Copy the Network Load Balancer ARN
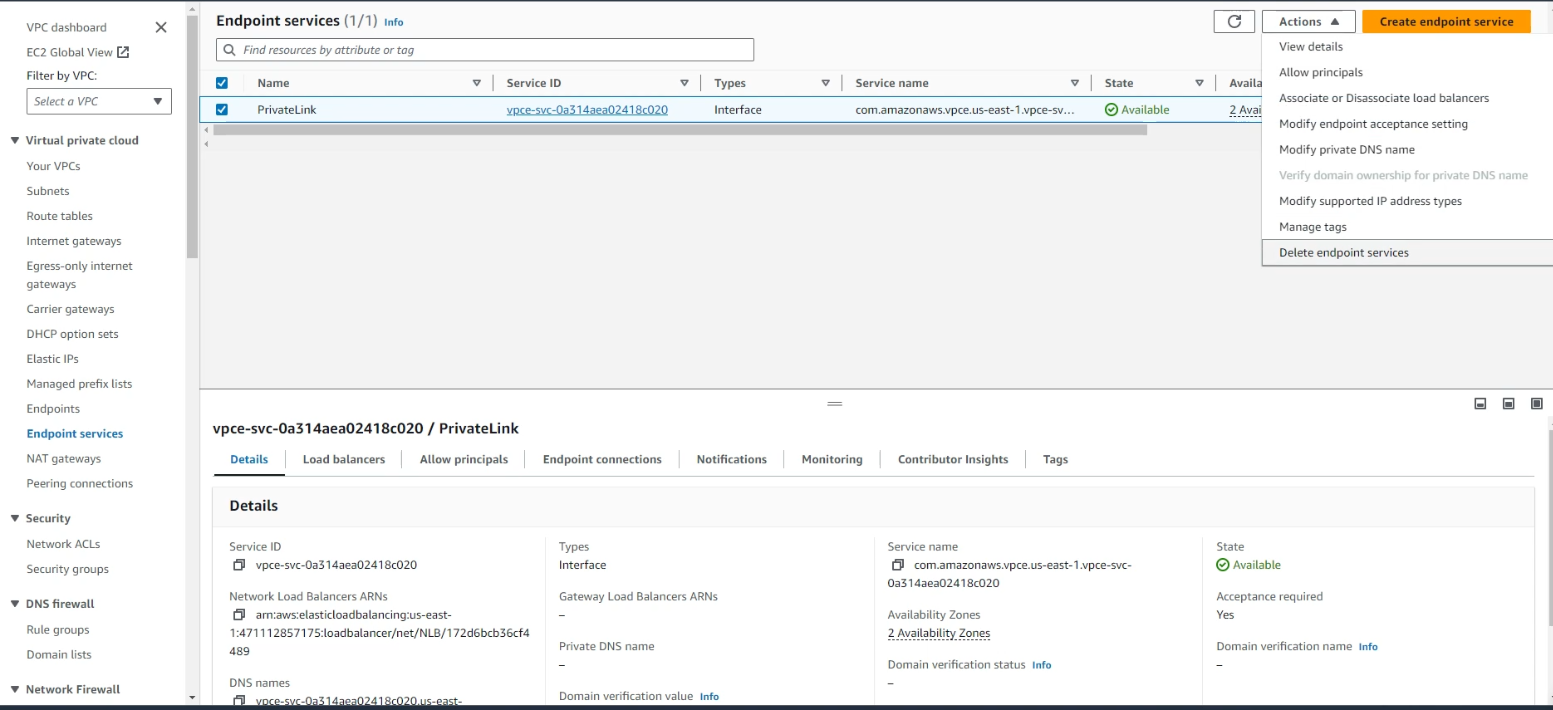 point(239,615)
